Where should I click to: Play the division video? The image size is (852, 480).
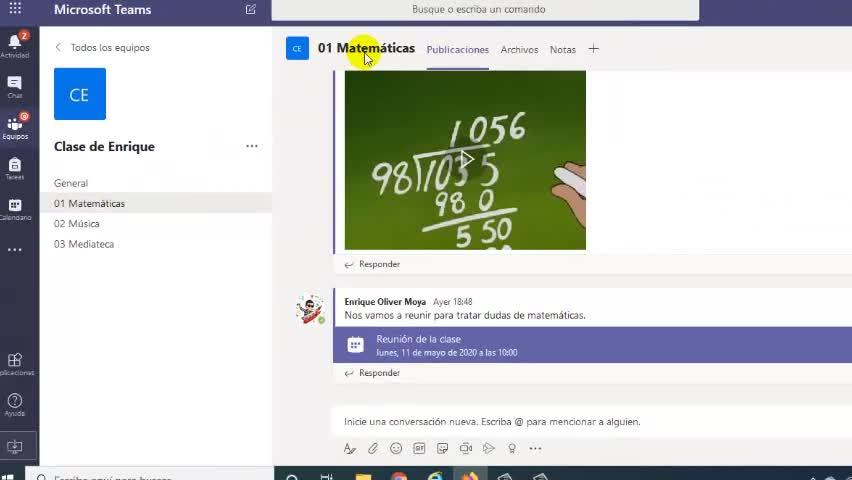pyautogui.click(x=467, y=159)
